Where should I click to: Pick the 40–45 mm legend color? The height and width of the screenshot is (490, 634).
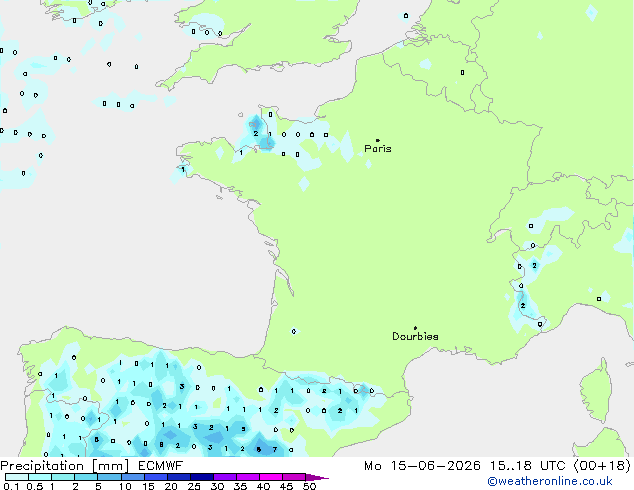tap(271, 477)
